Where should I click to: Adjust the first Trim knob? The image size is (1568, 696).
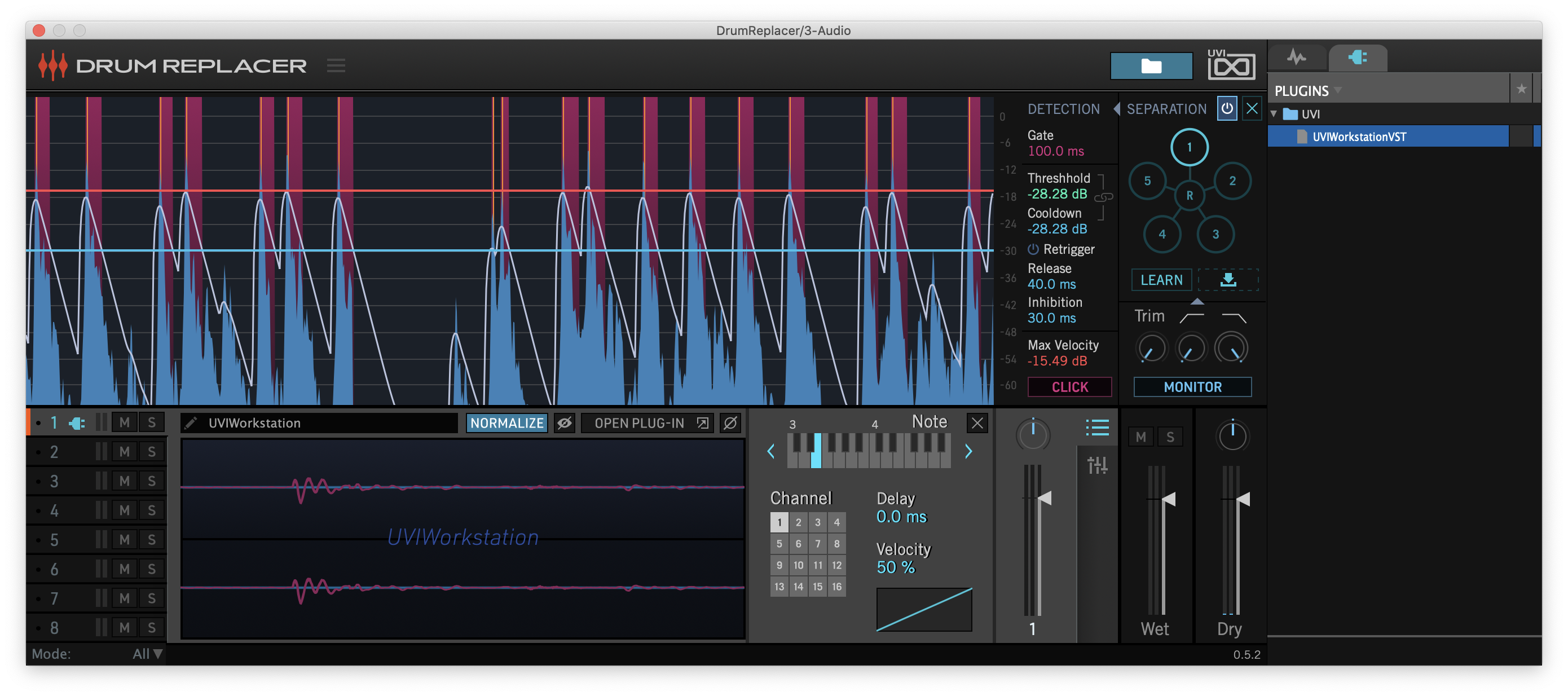1151,347
